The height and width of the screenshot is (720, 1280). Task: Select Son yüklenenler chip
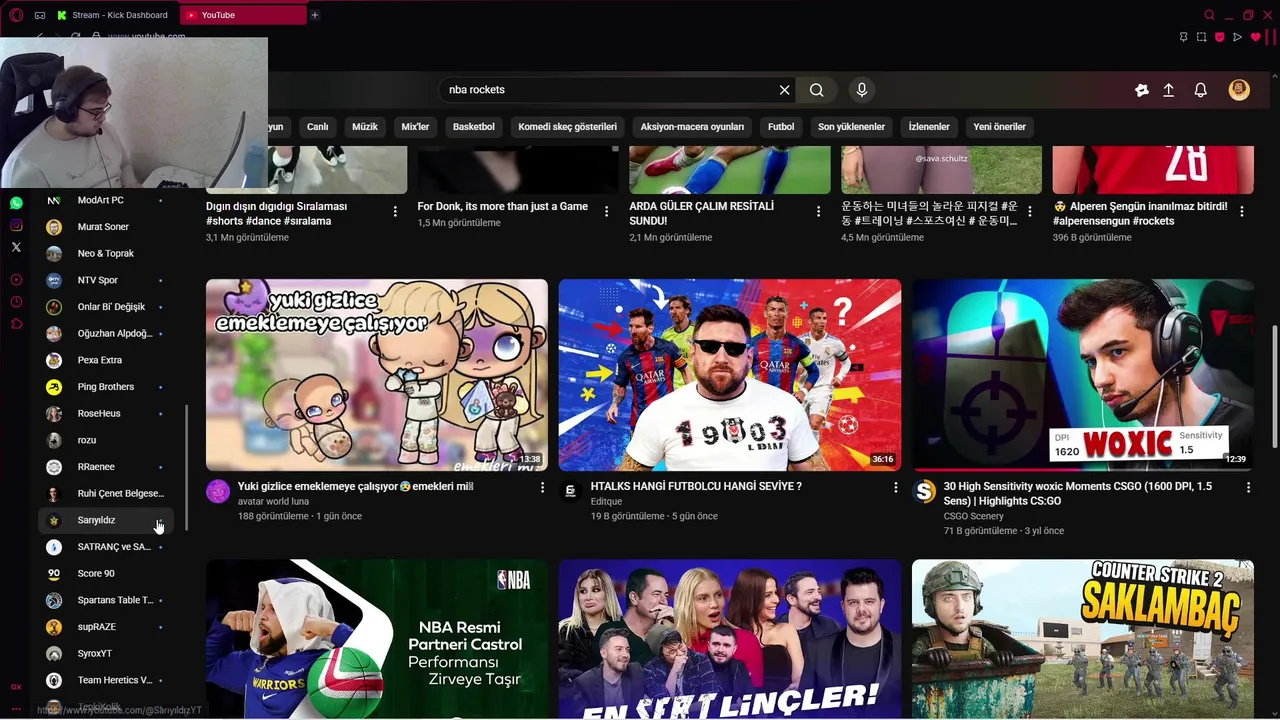tap(851, 127)
